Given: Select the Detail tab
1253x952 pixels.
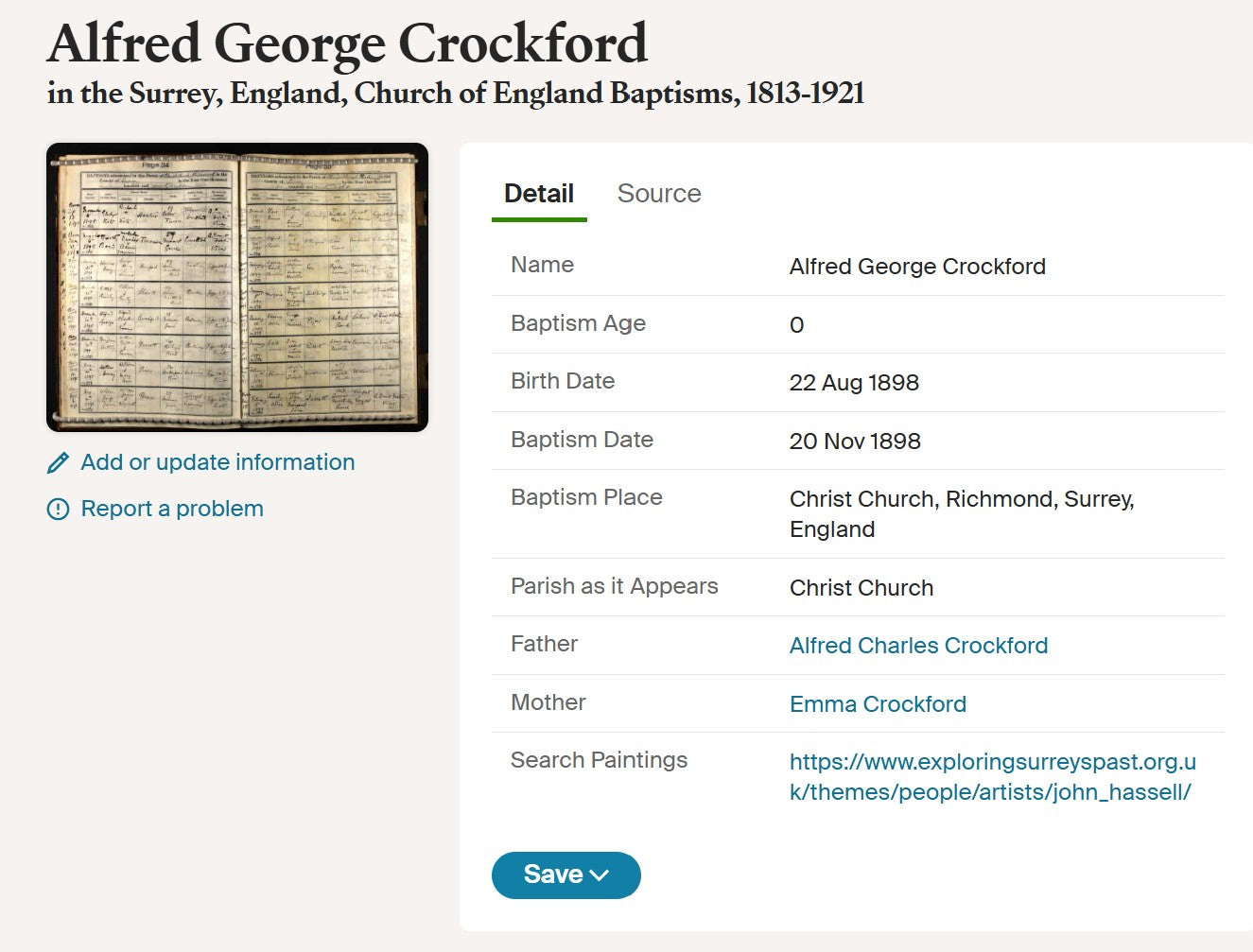Looking at the screenshot, I should click(539, 194).
